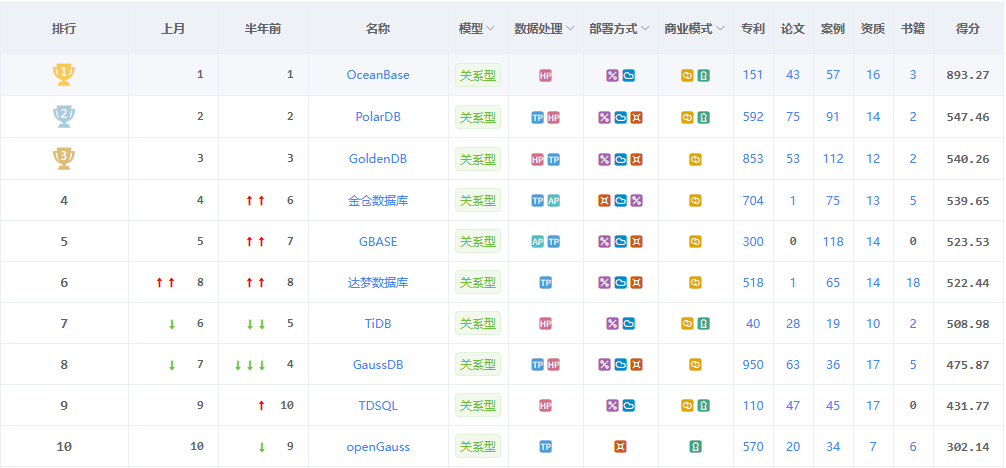Click the gold first-place trophy icon
Screen dimensions: 1006x468
(64, 74)
